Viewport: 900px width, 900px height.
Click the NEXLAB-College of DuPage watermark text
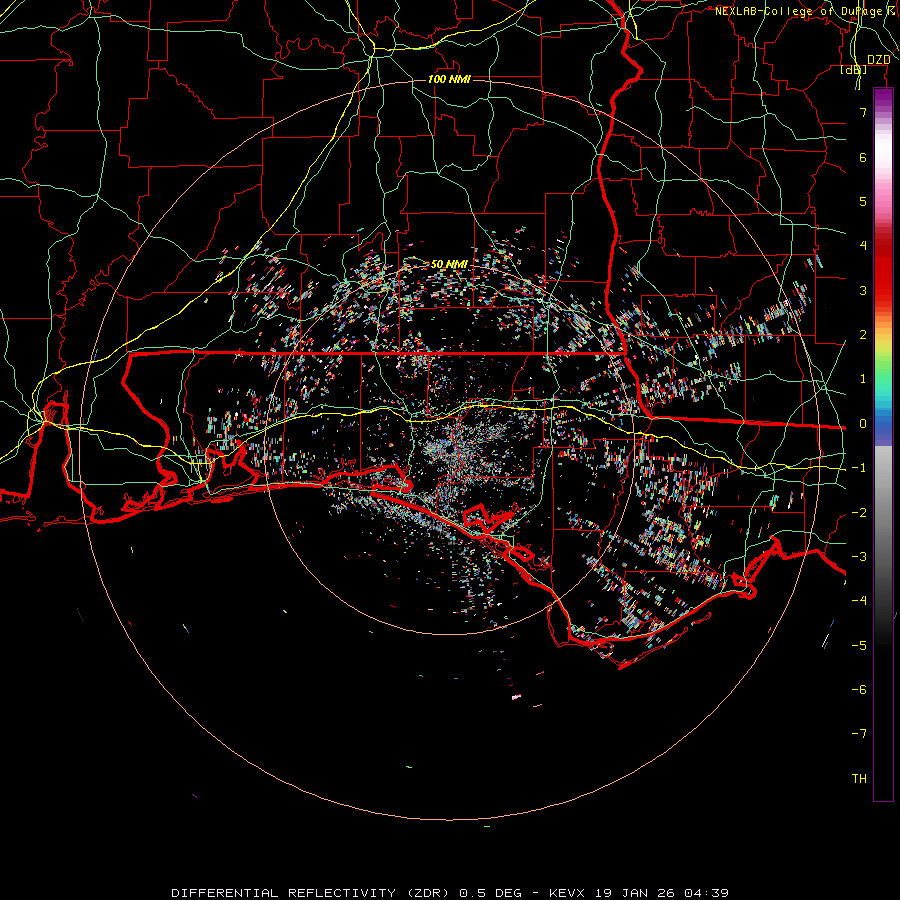(x=802, y=11)
